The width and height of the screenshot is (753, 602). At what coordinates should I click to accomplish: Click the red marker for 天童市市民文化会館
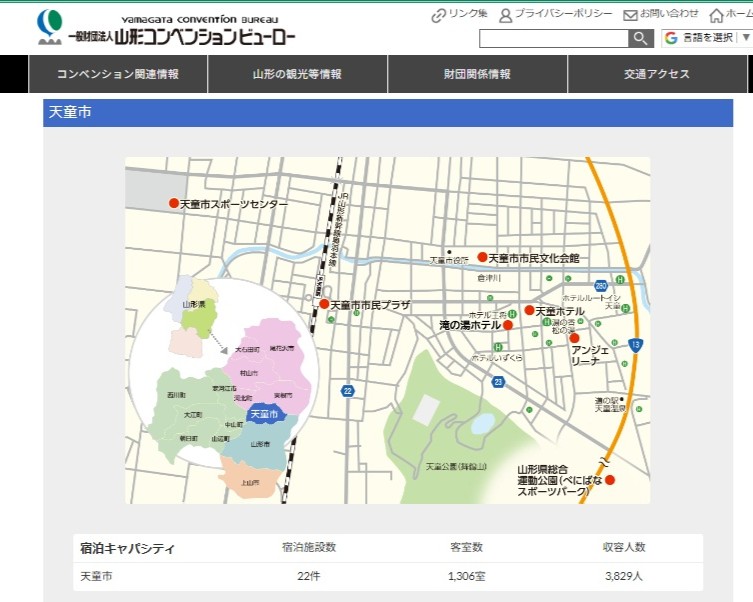[x=482, y=257]
